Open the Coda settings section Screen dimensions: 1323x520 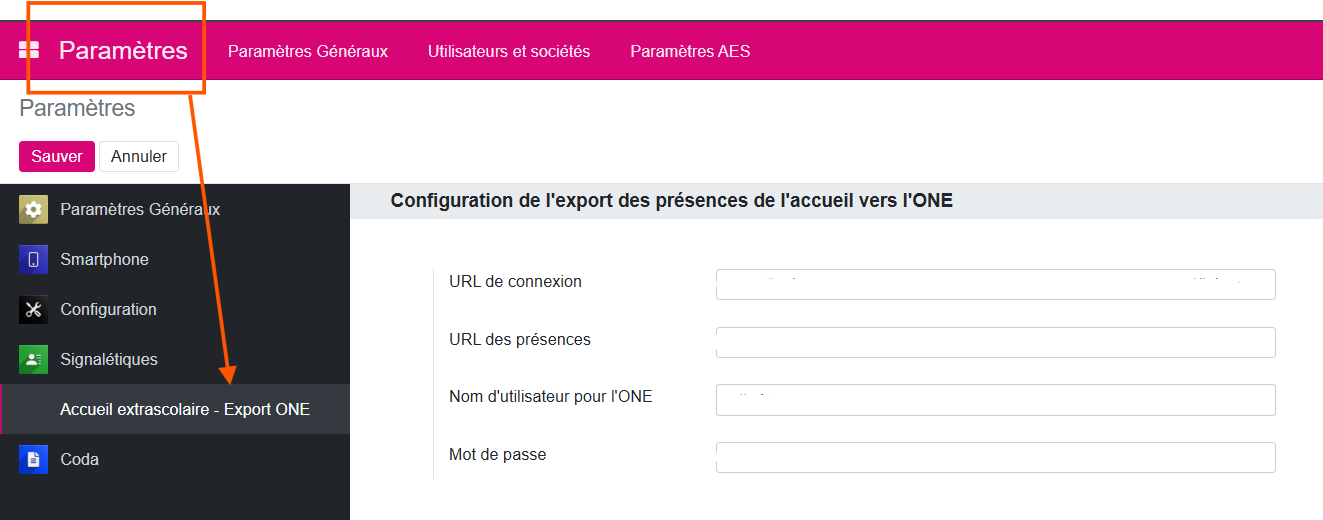[79, 460]
